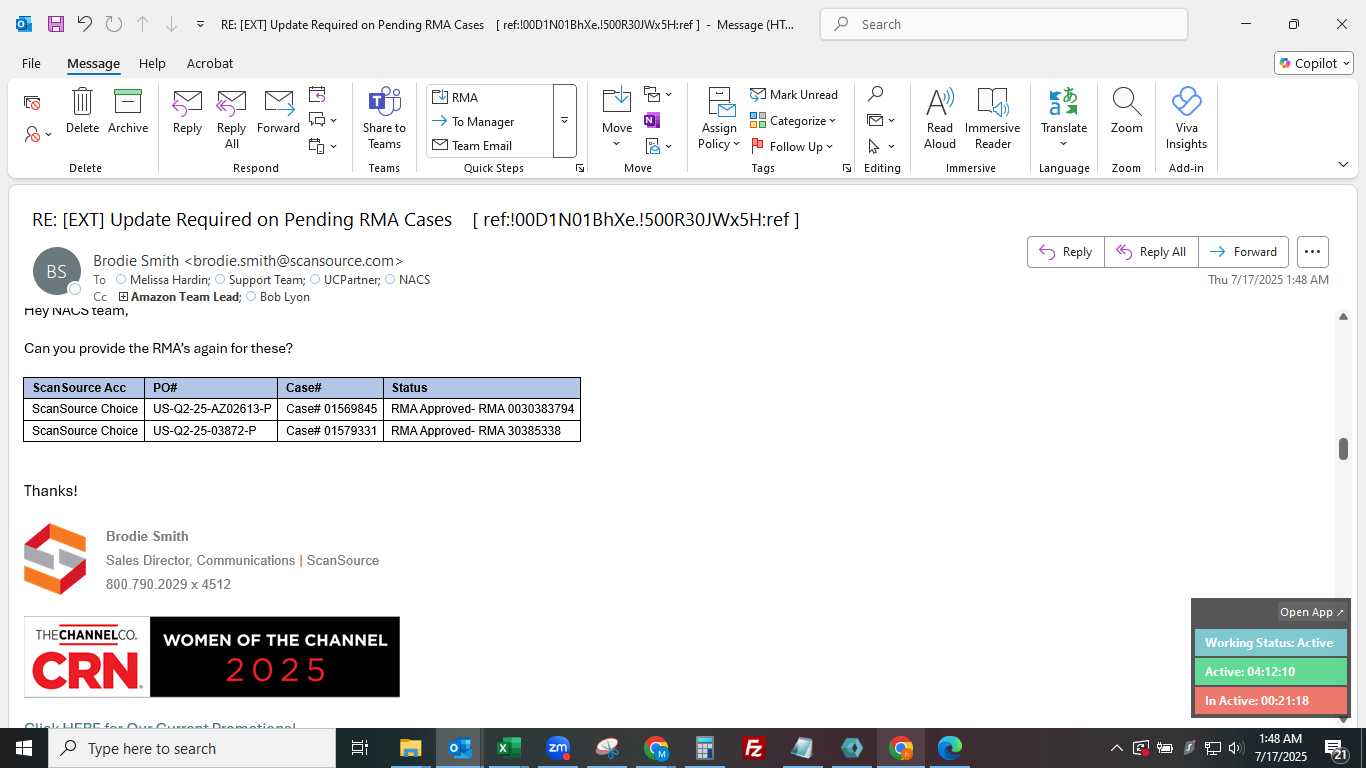Customize the Quick Access Toolbar dropdown
The width and height of the screenshot is (1366, 768).
201,24
